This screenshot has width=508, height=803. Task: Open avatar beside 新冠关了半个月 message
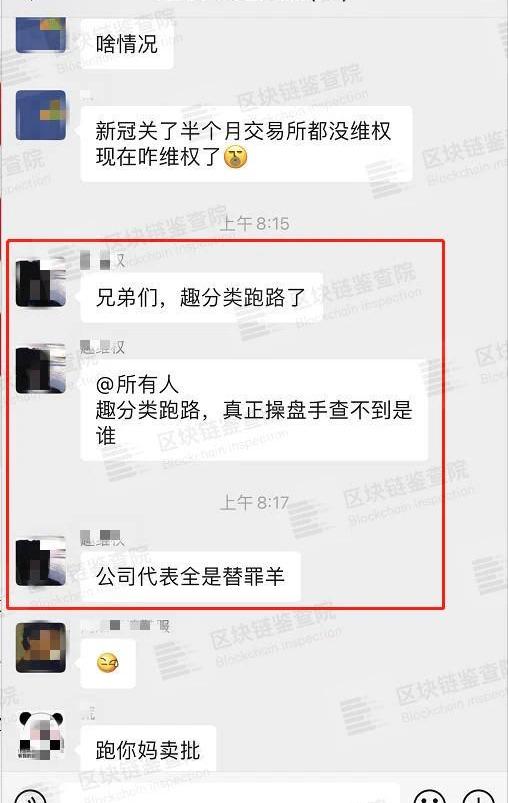40,115
